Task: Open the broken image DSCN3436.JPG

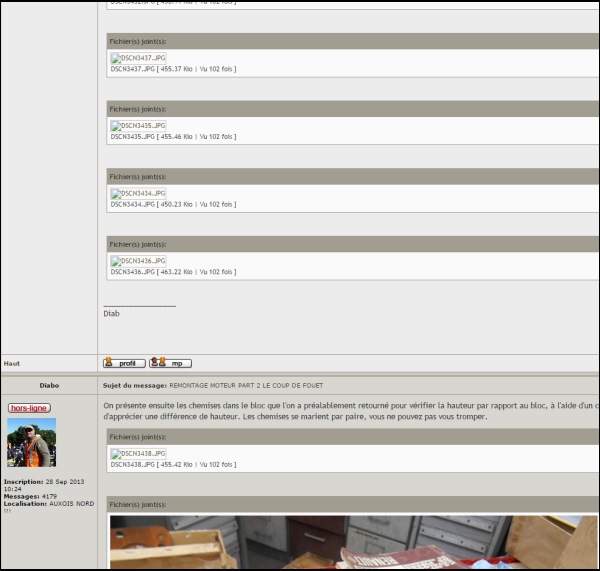Action: pos(138,261)
